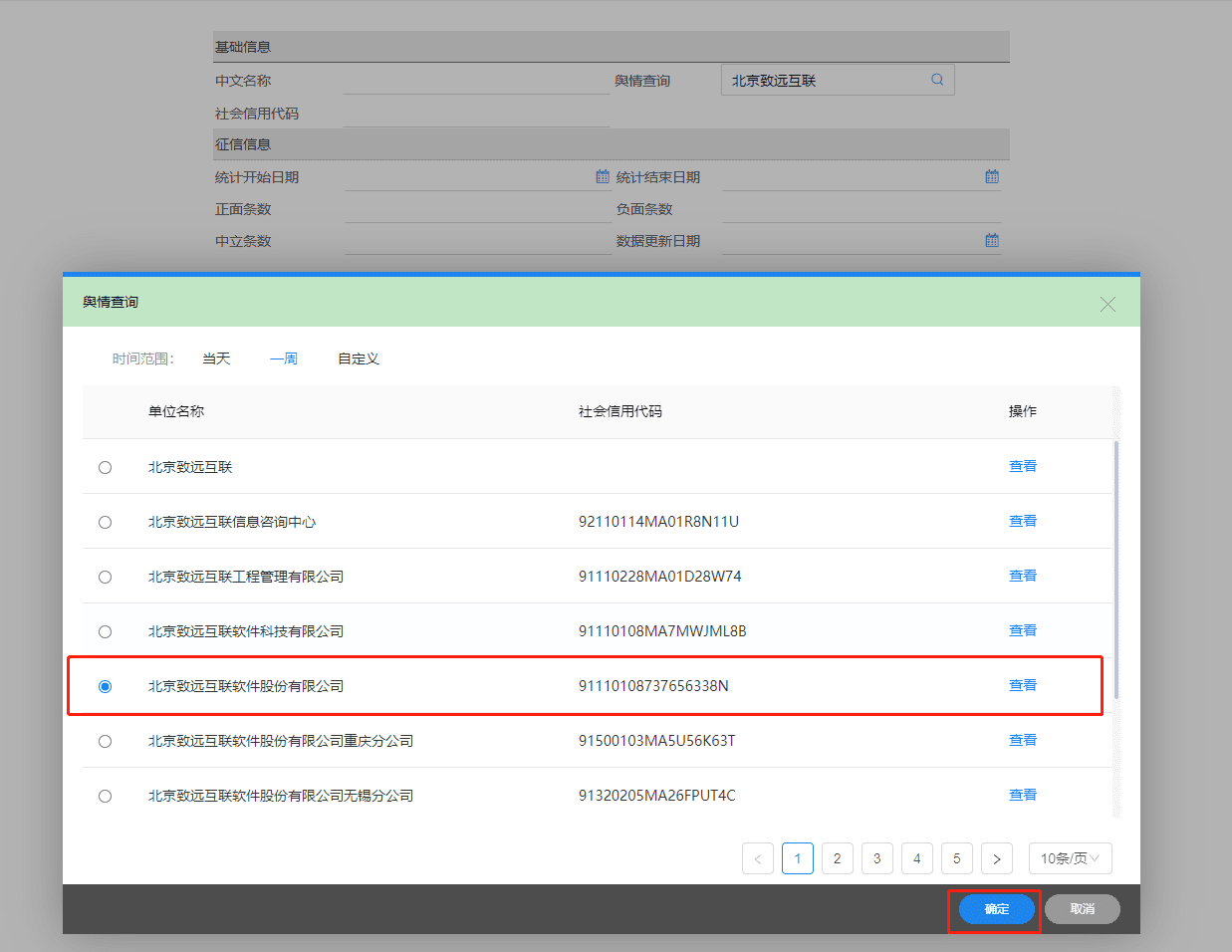Select radio for 北京致远互联软件股份有限公司
1232x952 pixels.
pos(105,686)
